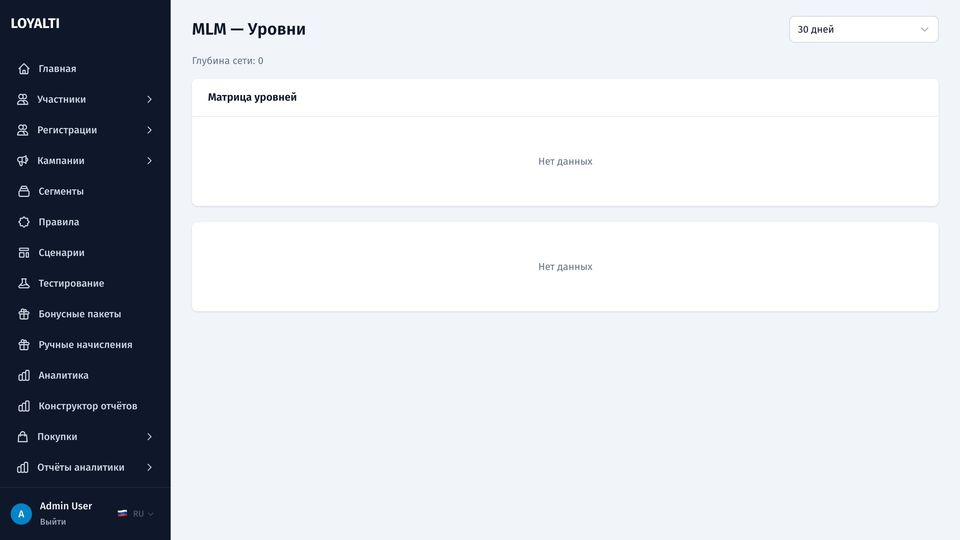Expand the Регистрации submenu chevron
Screen dimensions: 960x540
pos(149,130)
